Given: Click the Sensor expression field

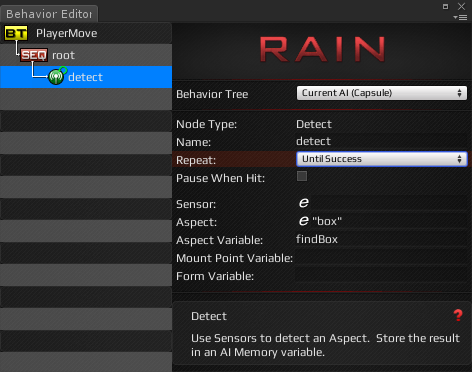Looking at the screenshot, I should (381, 203).
